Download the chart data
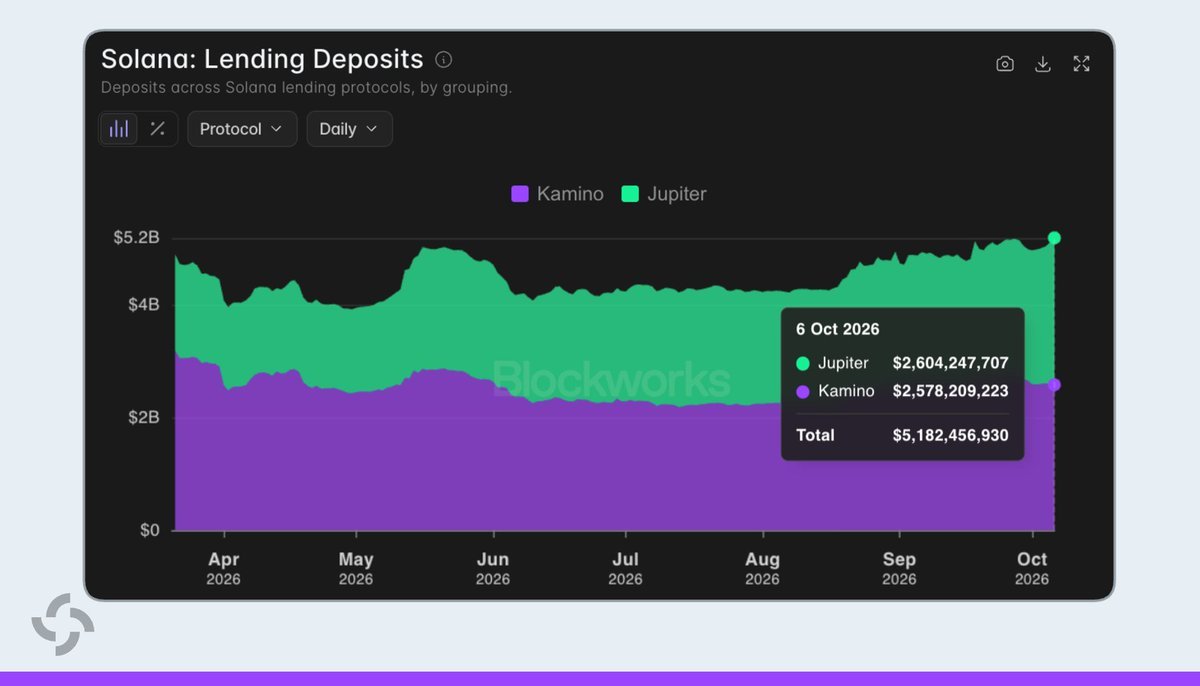This screenshot has width=1200, height=686. [x=1043, y=64]
